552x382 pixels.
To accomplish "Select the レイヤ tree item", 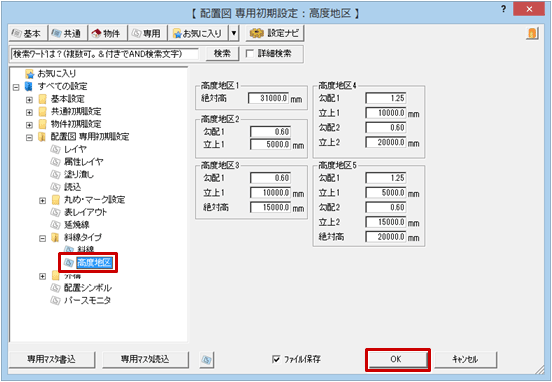I will 75,149.
